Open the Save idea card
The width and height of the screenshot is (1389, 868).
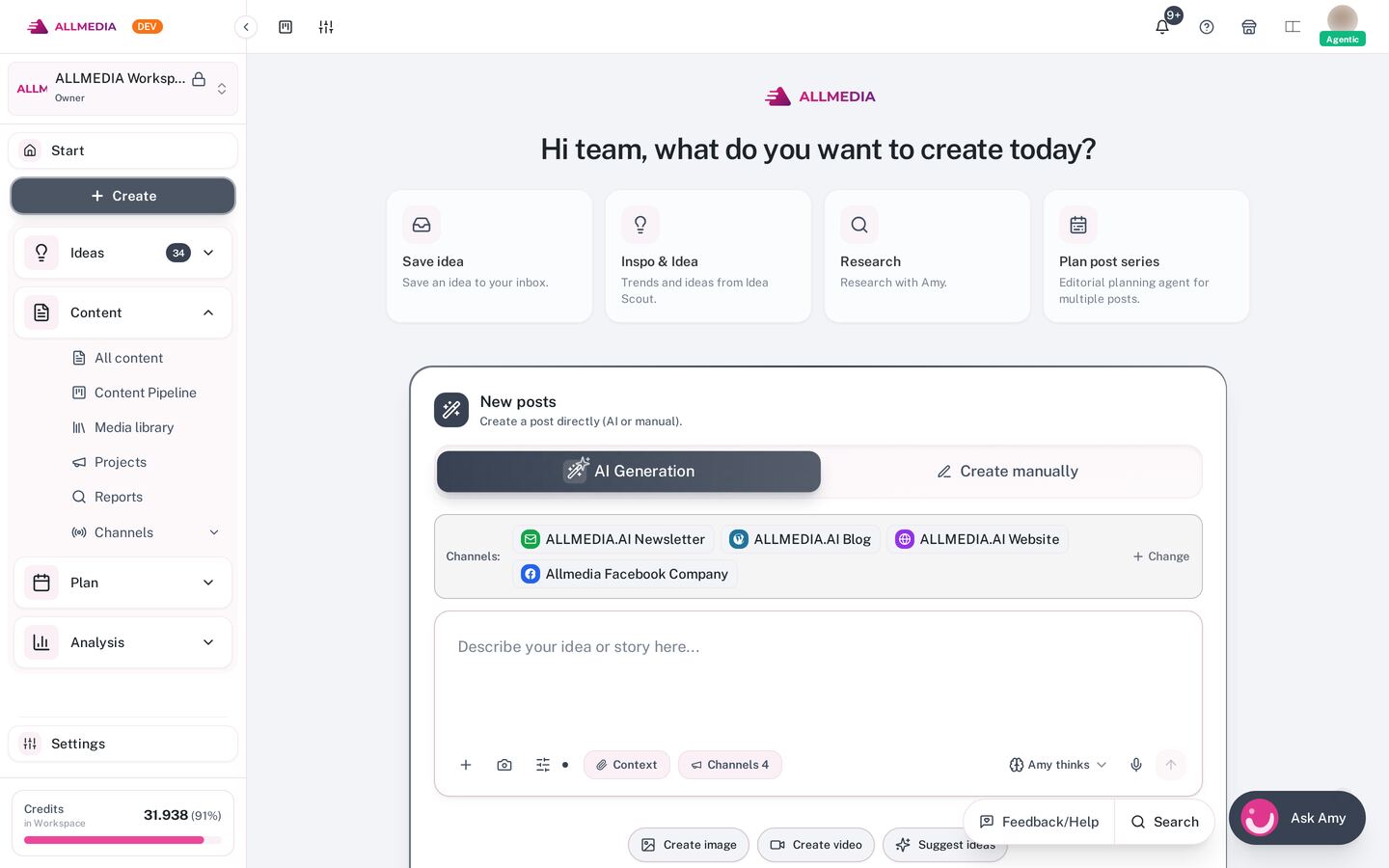[x=489, y=257]
